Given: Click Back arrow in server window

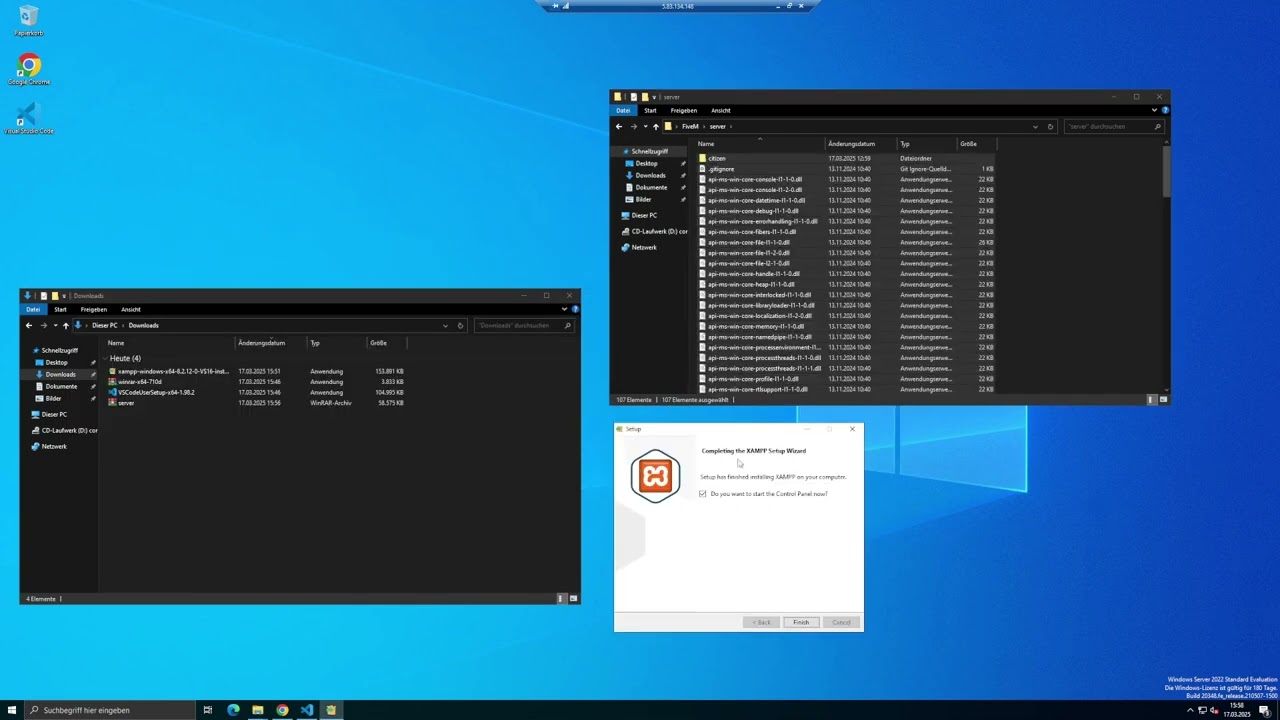Looking at the screenshot, I should pyautogui.click(x=619, y=127).
